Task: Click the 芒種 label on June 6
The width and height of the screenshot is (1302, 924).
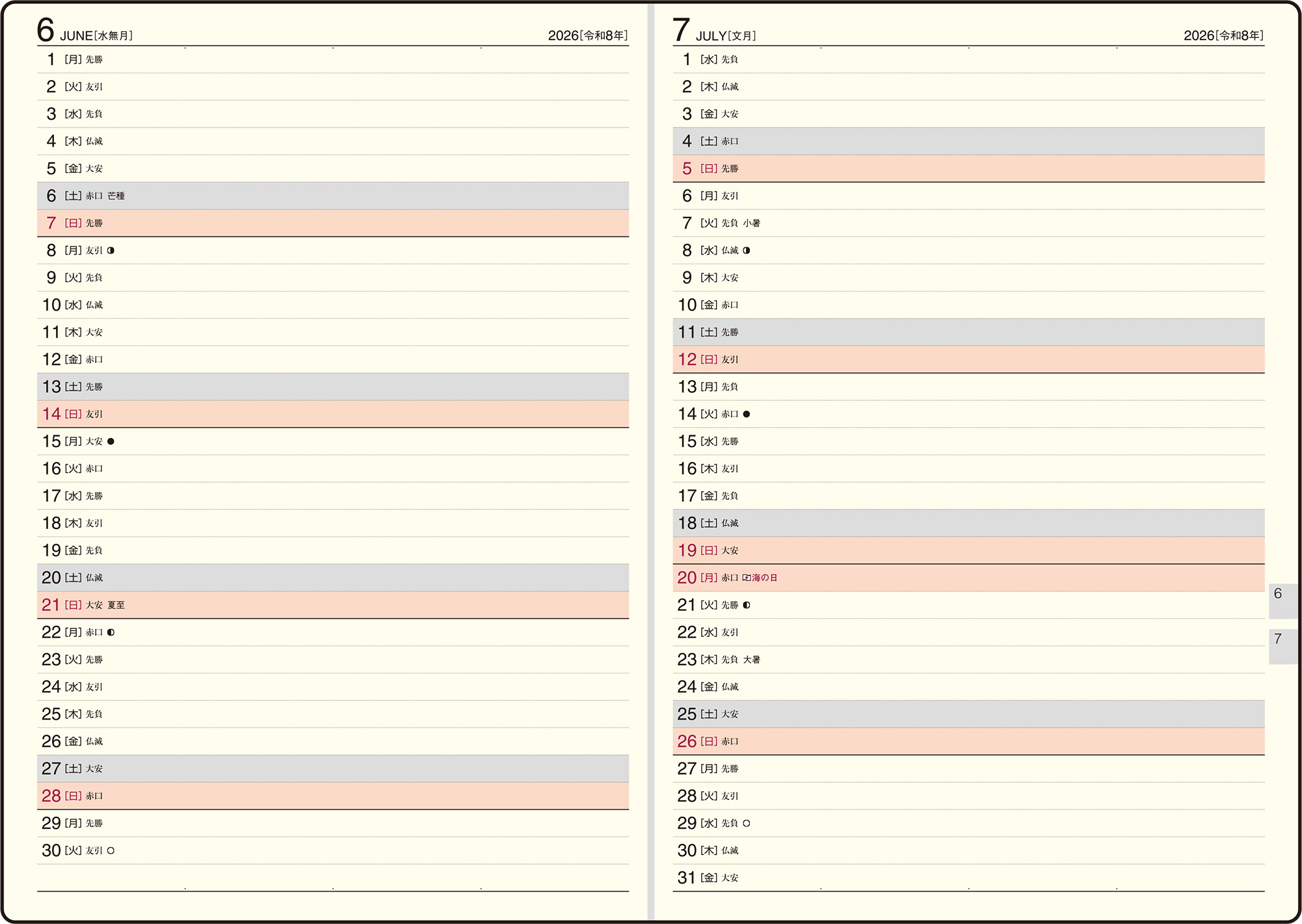Action: coord(116,196)
